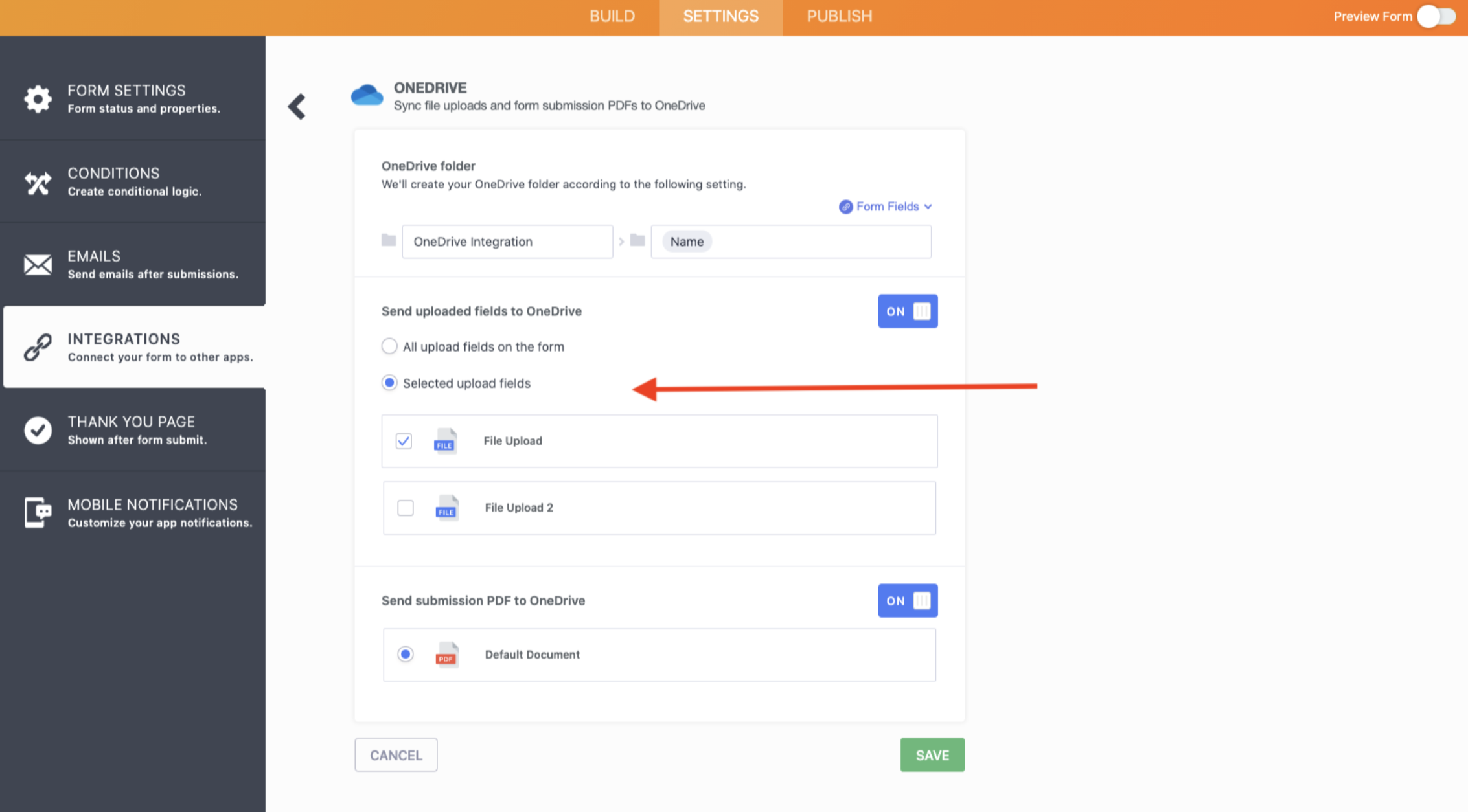Open Mobile Notifications via its phone icon
The width and height of the screenshot is (1468, 812).
click(38, 513)
